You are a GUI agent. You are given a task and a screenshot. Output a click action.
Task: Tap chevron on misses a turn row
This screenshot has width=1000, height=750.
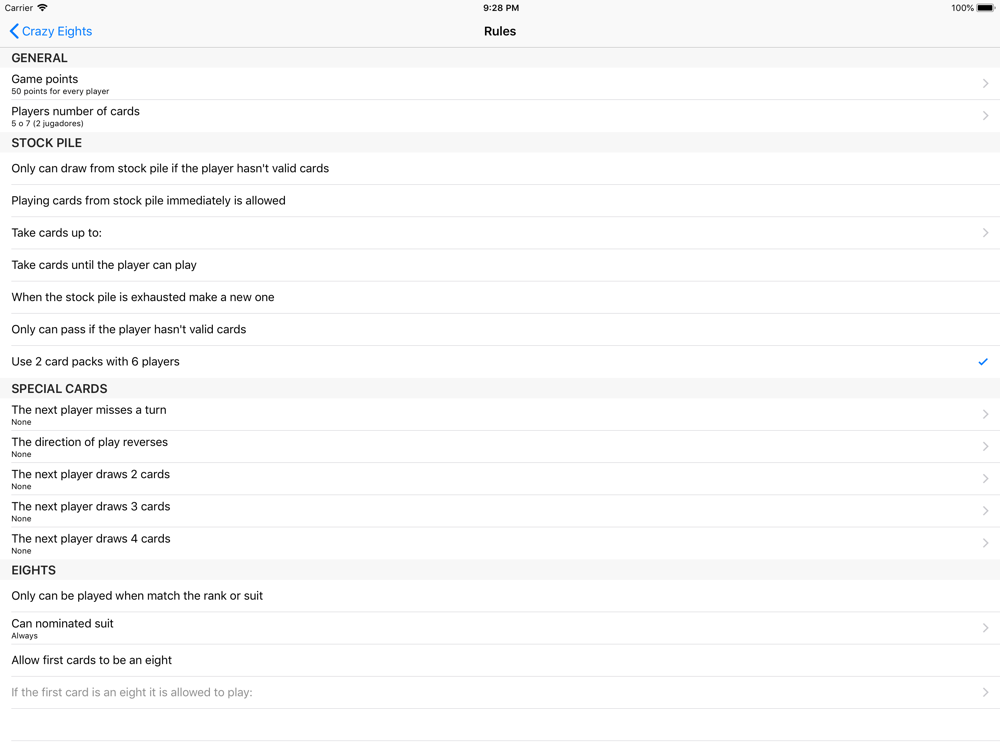click(985, 414)
